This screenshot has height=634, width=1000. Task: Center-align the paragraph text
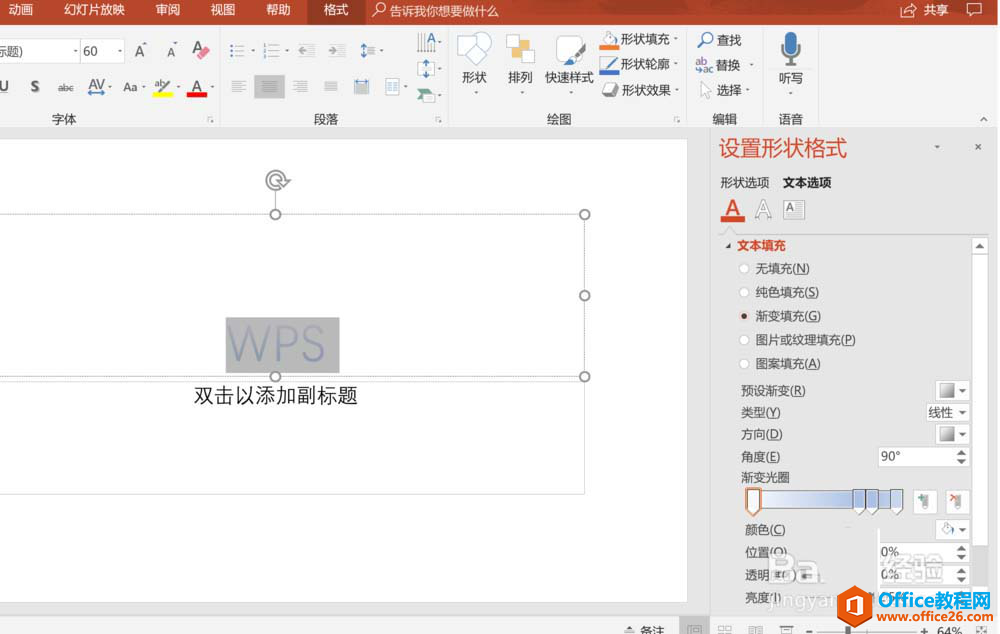pyautogui.click(x=268, y=87)
